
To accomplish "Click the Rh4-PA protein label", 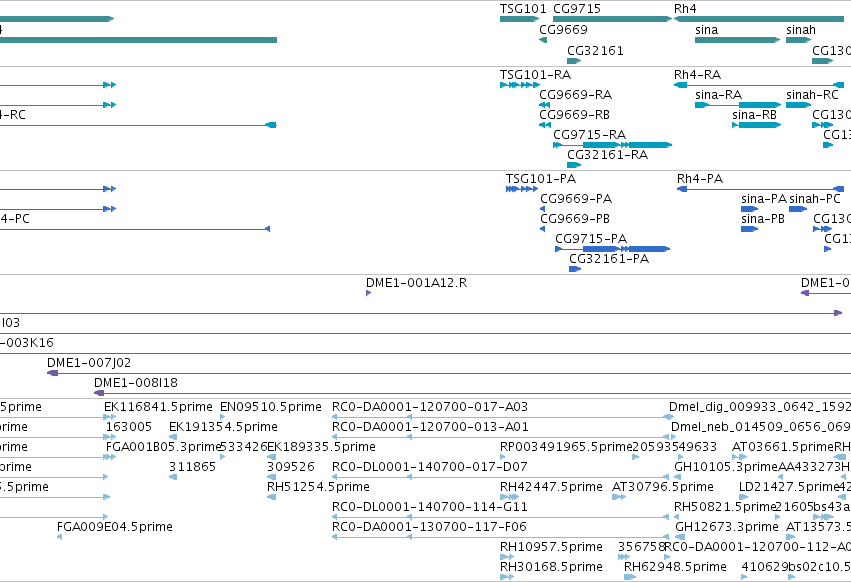I will (x=700, y=179).
